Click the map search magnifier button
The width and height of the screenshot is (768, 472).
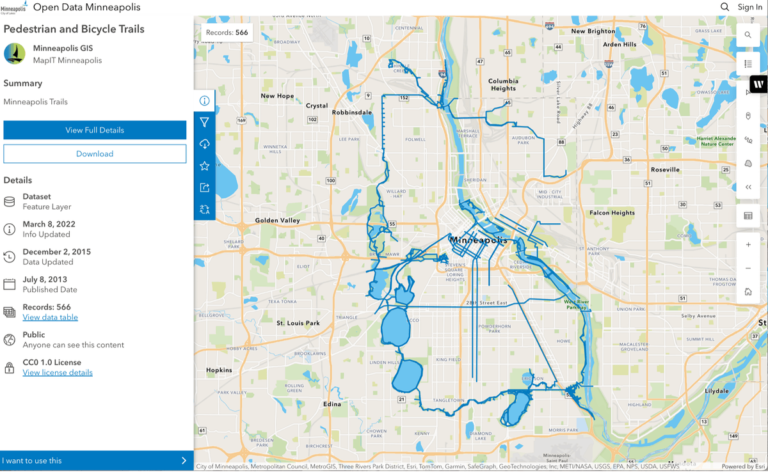point(748,35)
